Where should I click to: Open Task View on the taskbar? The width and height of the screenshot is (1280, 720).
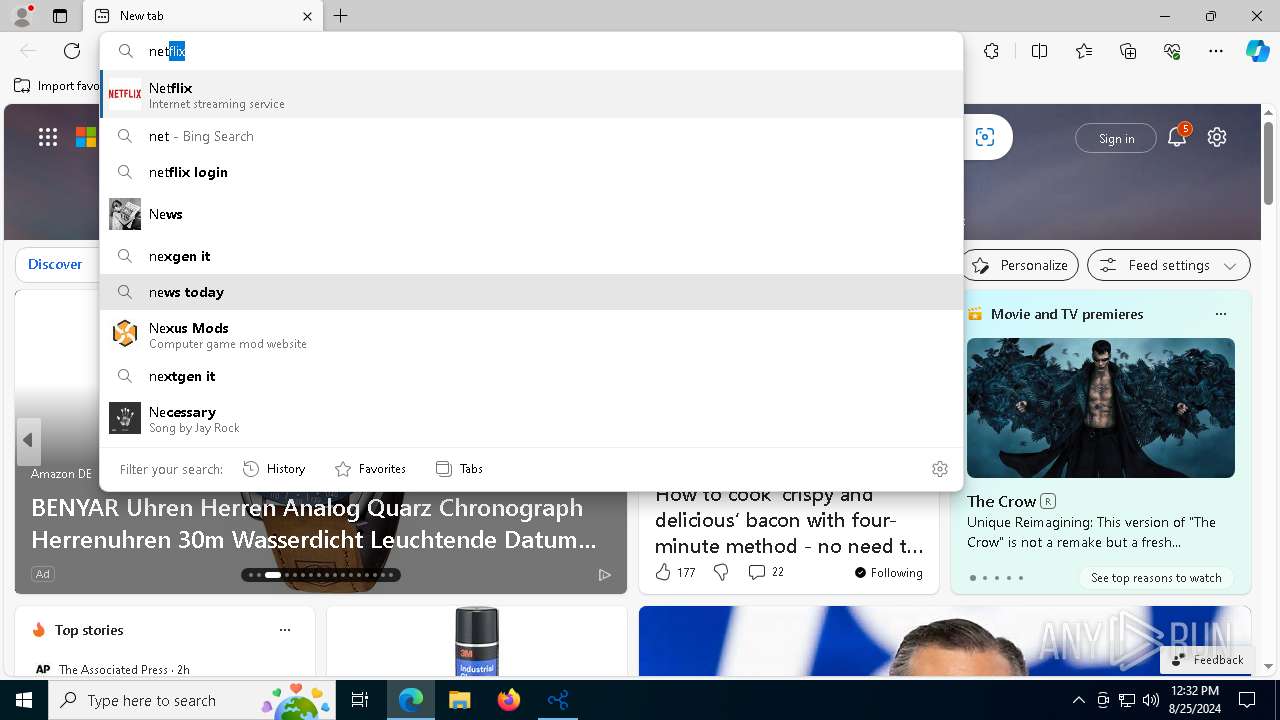pyautogui.click(x=360, y=700)
